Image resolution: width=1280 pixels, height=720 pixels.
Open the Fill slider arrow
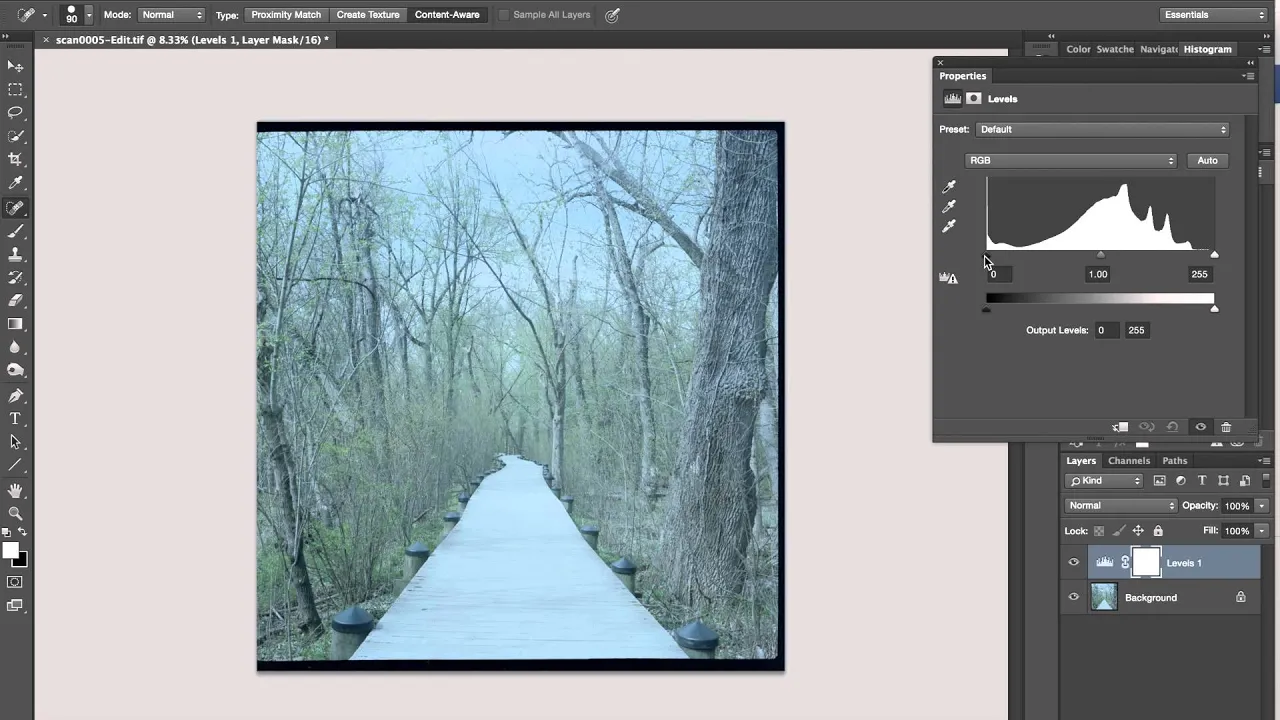point(1262,531)
